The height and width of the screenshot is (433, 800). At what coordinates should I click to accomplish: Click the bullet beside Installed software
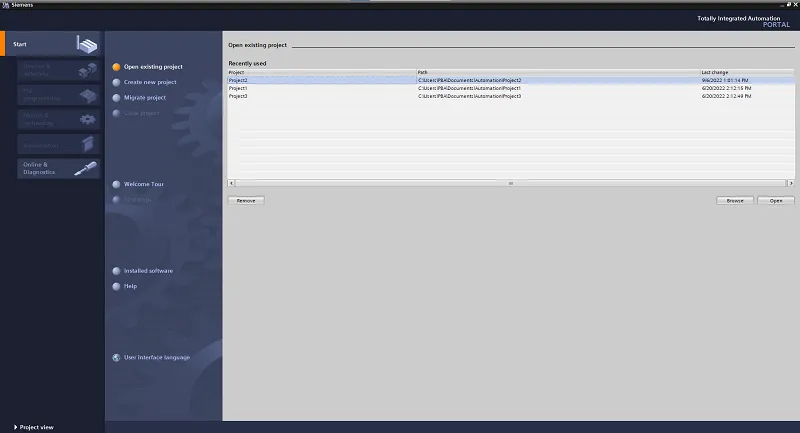[x=116, y=271]
